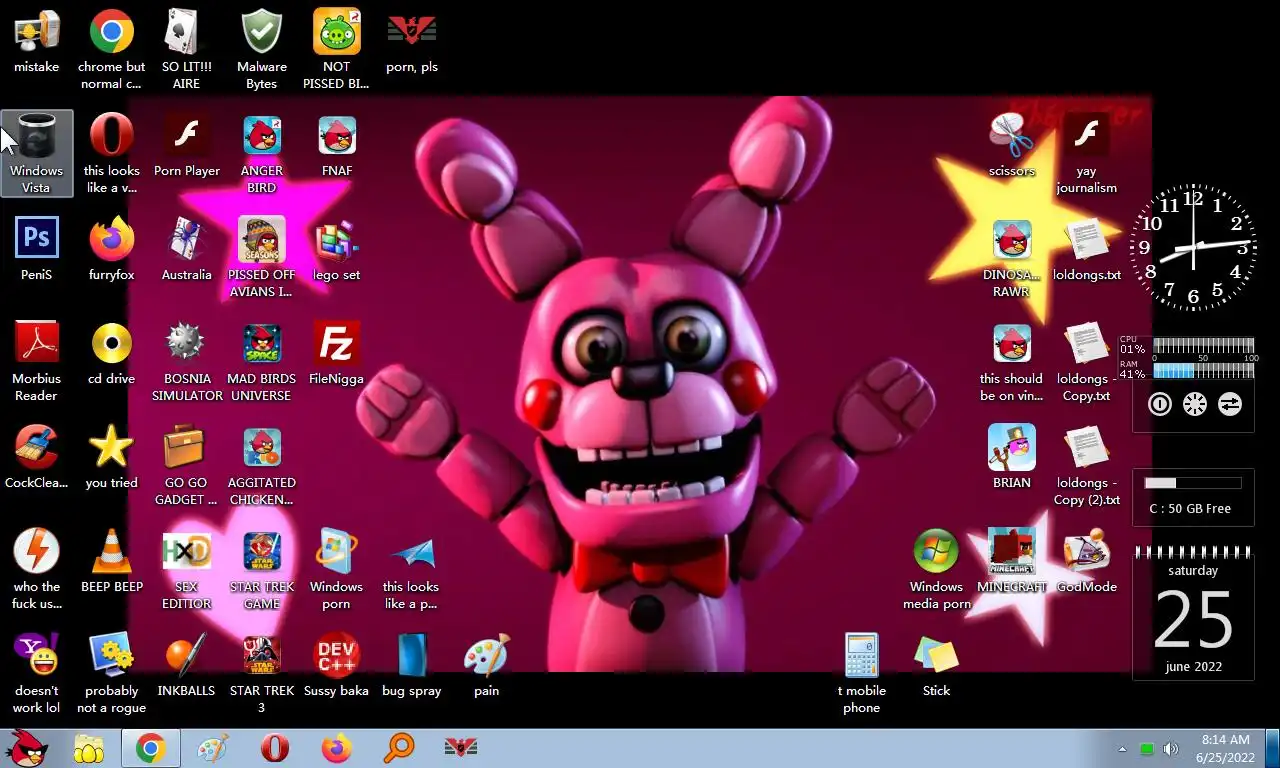Open the 'BRIAN' bird icon

[1012, 456]
